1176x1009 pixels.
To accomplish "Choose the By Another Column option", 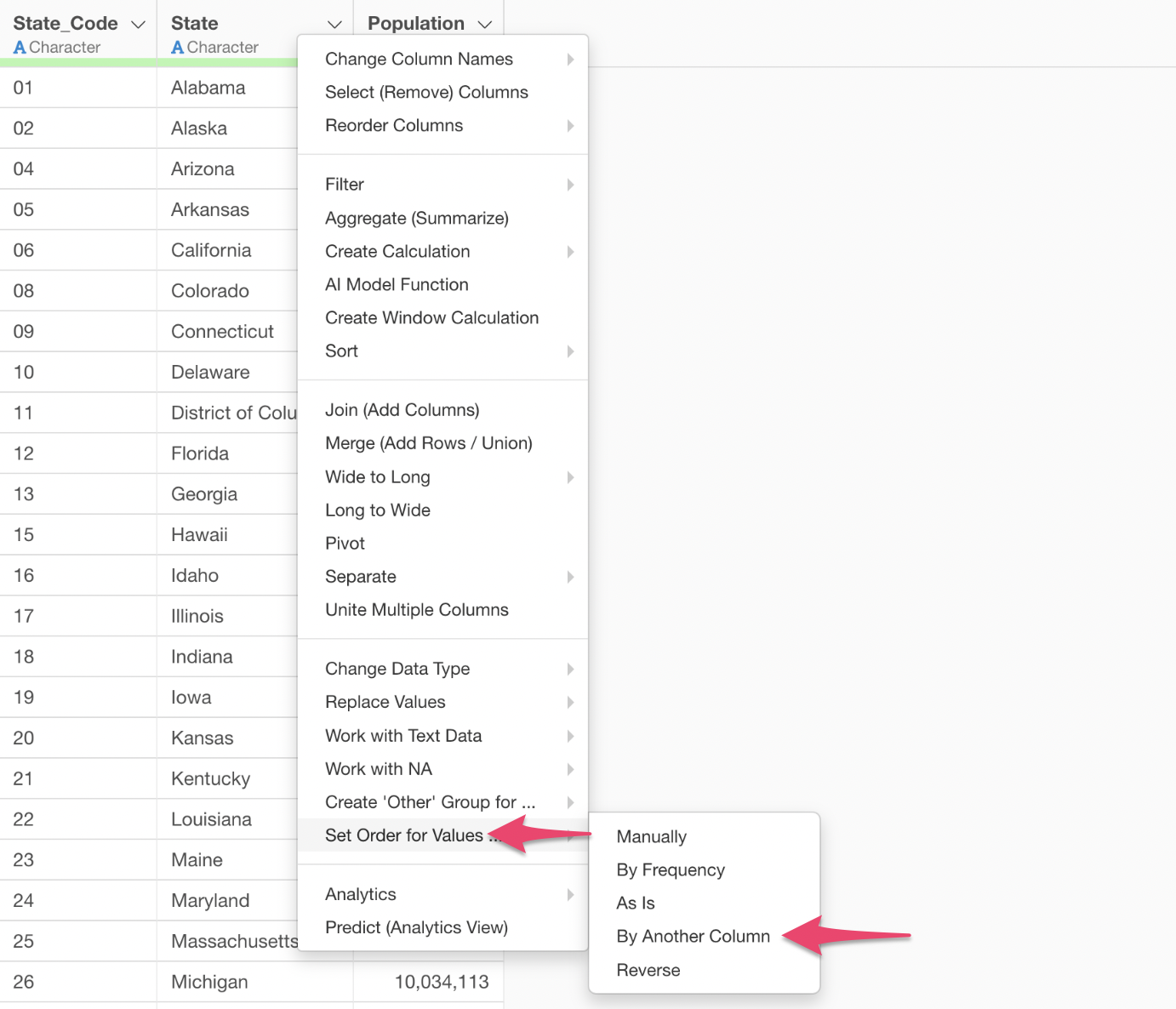I will pyautogui.click(x=693, y=937).
